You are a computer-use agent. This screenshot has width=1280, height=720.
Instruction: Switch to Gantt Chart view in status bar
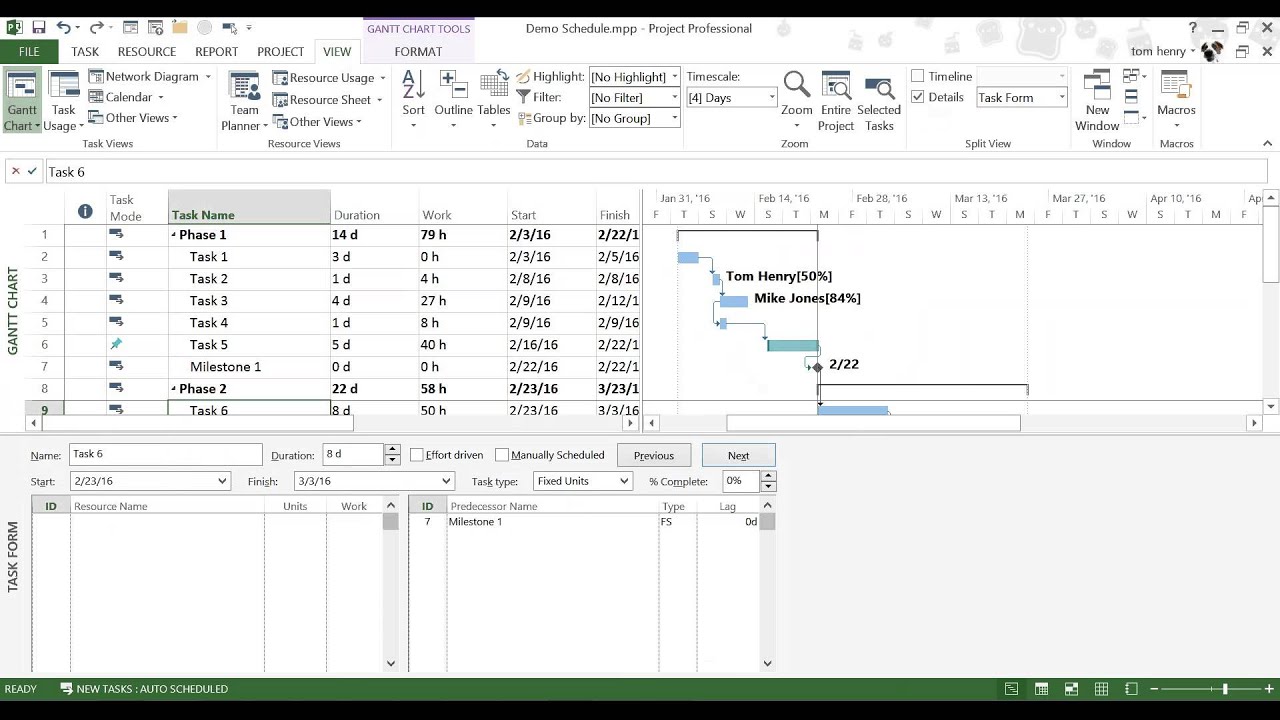point(1011,689)
